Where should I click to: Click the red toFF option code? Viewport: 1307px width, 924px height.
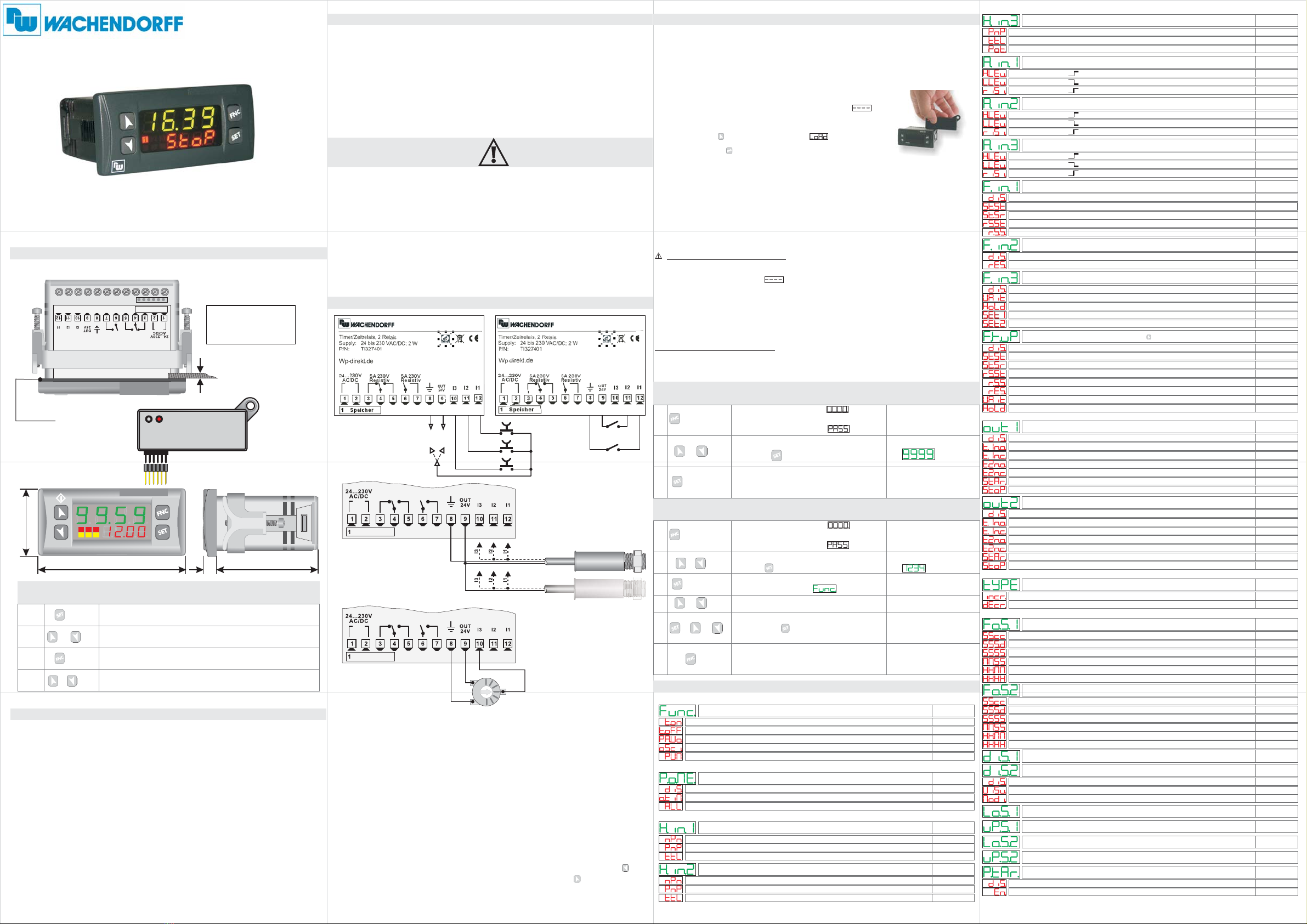671,730
